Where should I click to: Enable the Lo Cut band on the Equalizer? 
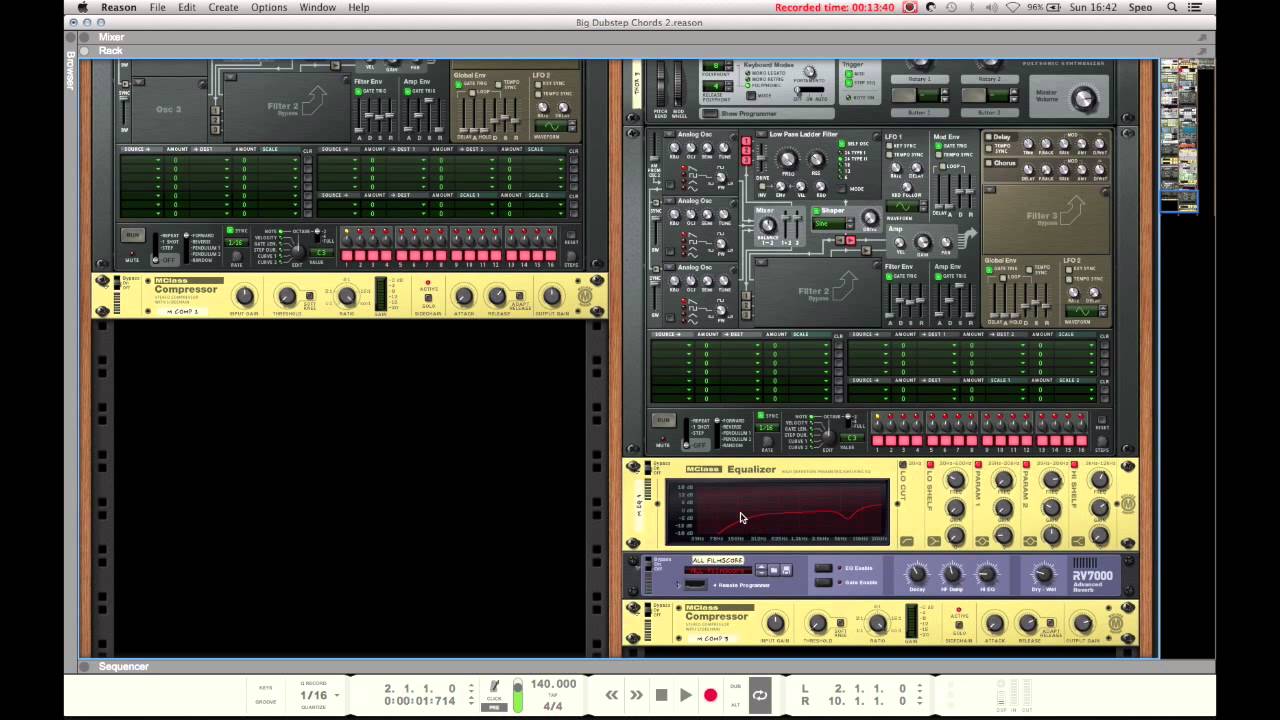[x=904, y=465]
